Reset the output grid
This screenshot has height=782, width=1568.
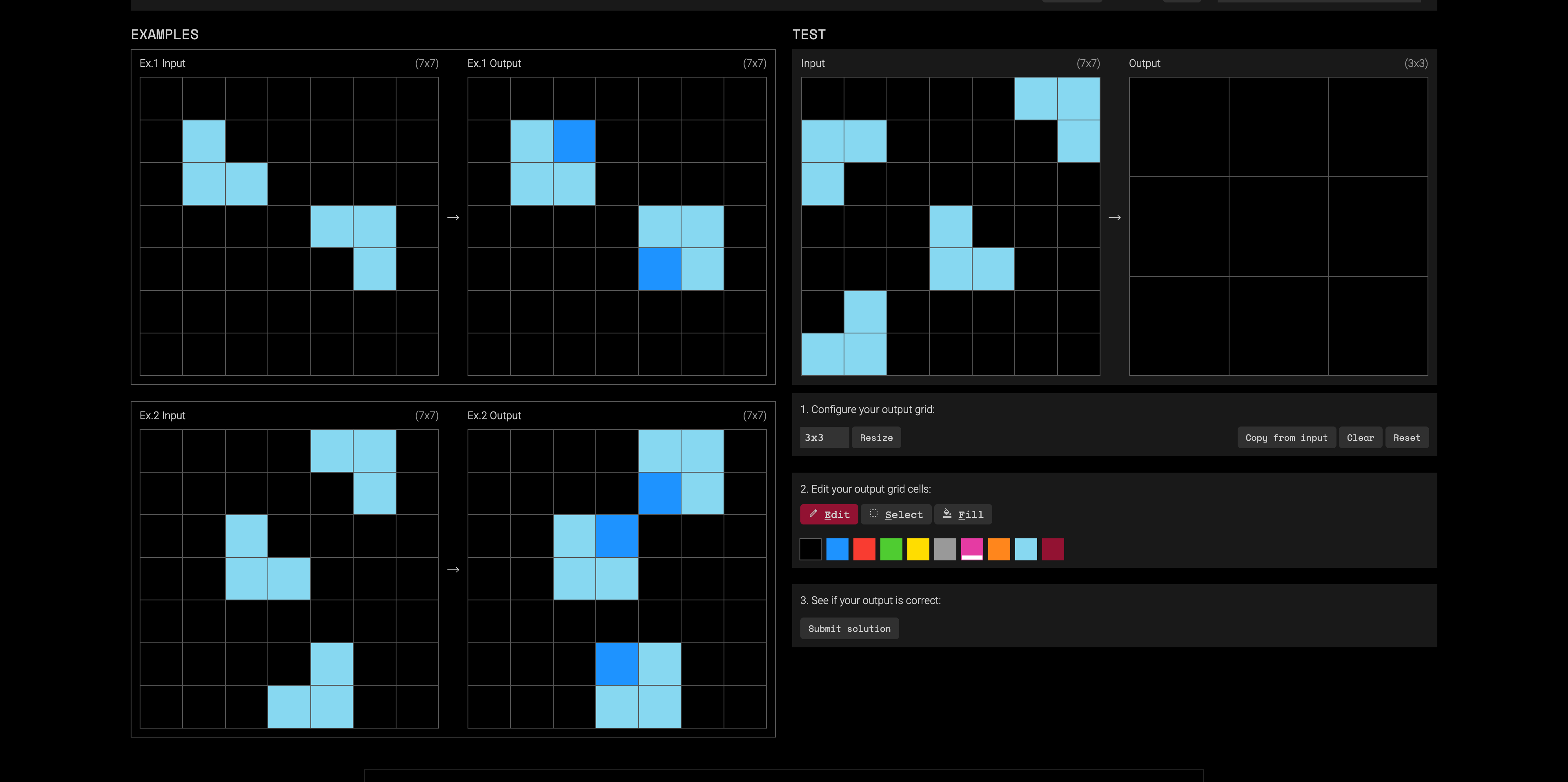(x=1406, y=438)
